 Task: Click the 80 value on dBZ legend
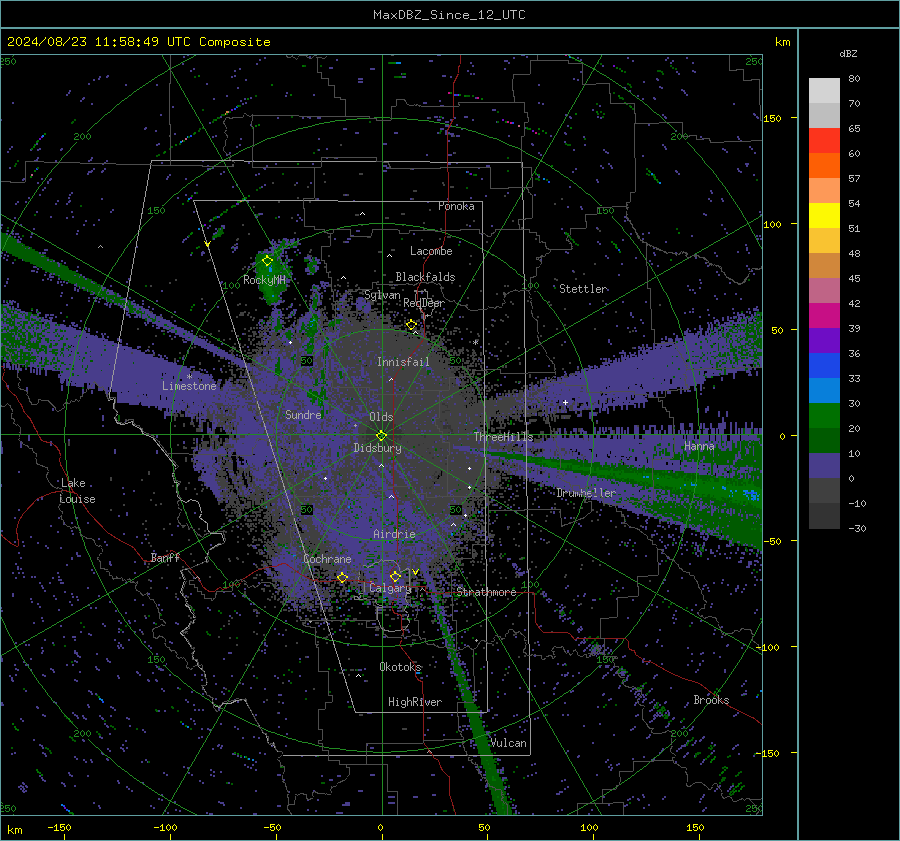click(855, 79)
